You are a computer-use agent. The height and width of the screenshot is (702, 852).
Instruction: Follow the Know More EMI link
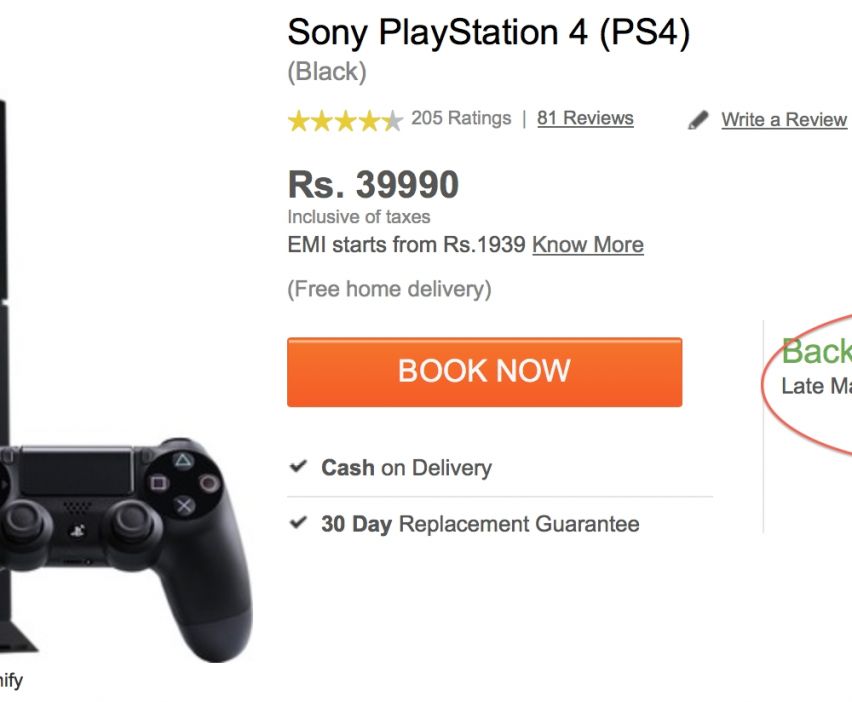point(587,245)
